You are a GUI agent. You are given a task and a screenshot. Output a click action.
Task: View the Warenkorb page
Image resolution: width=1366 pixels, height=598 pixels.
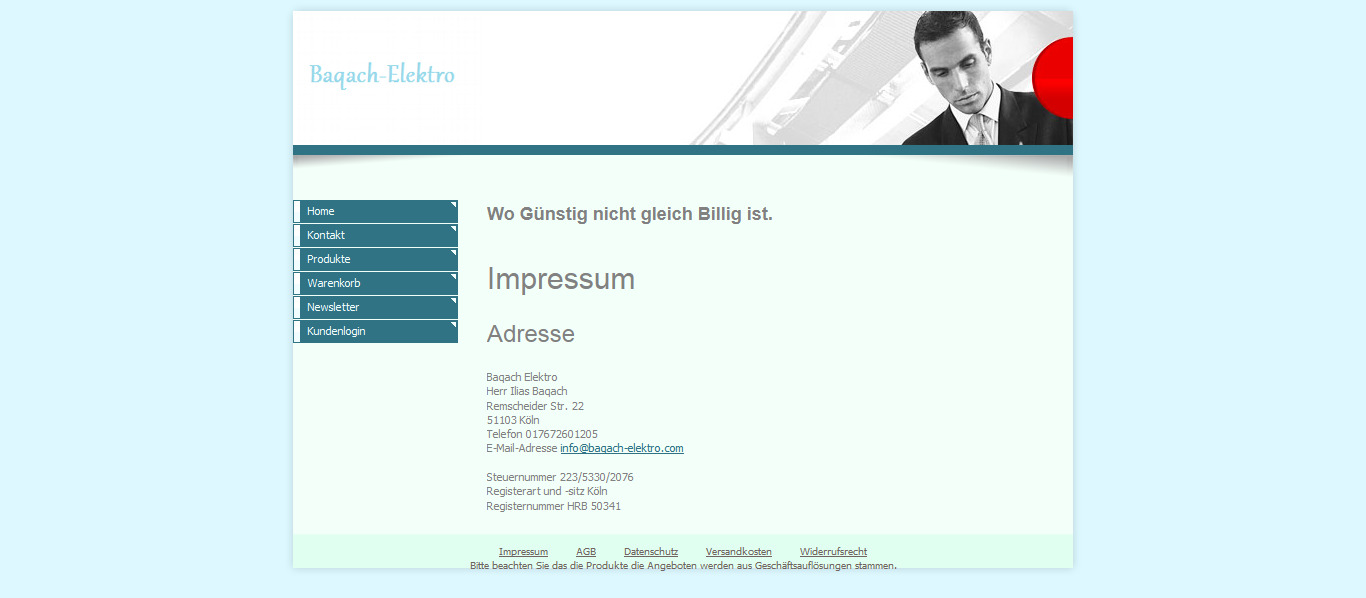(x=375, y=283)
